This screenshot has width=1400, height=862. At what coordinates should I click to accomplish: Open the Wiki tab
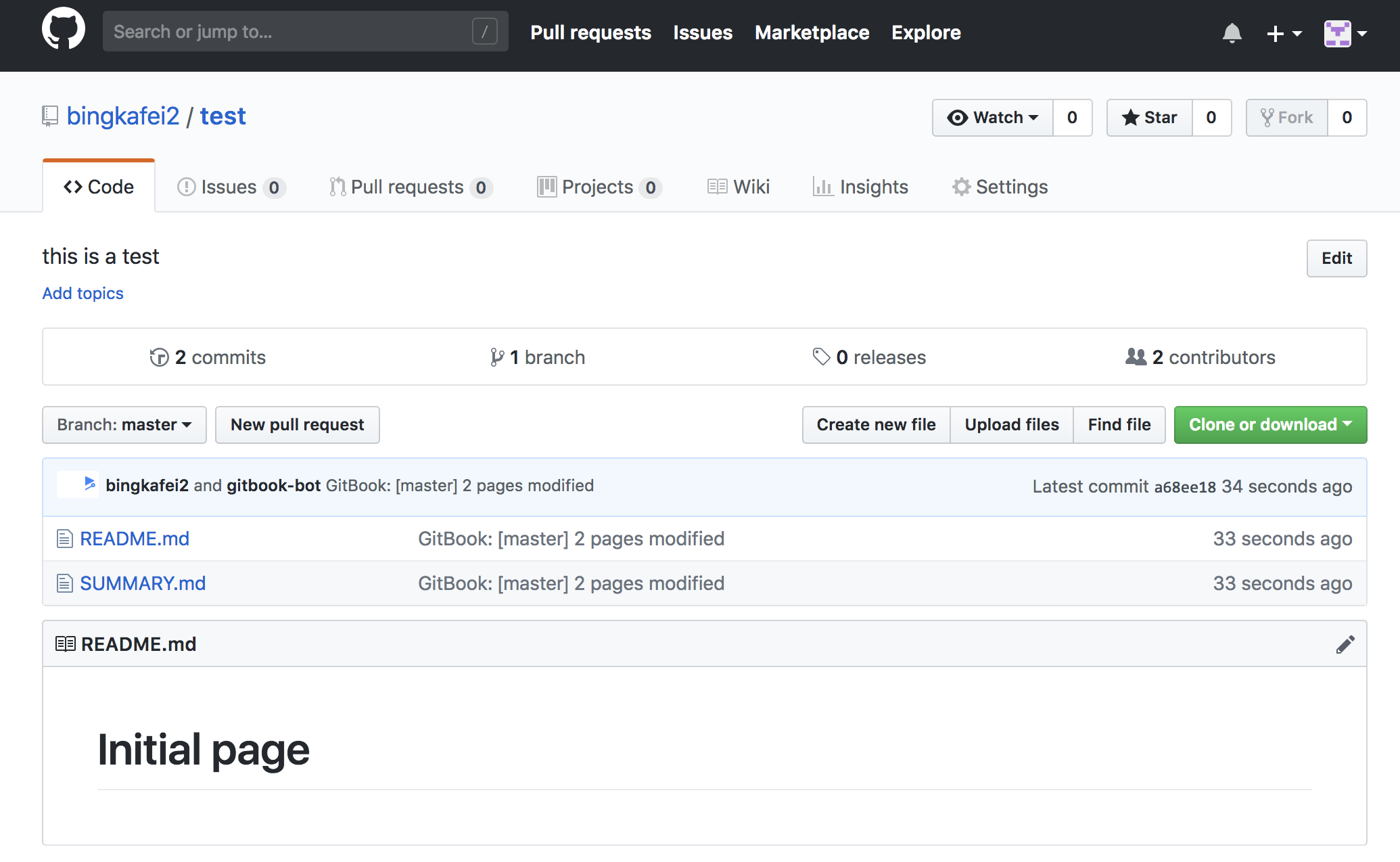click(739, 187)
